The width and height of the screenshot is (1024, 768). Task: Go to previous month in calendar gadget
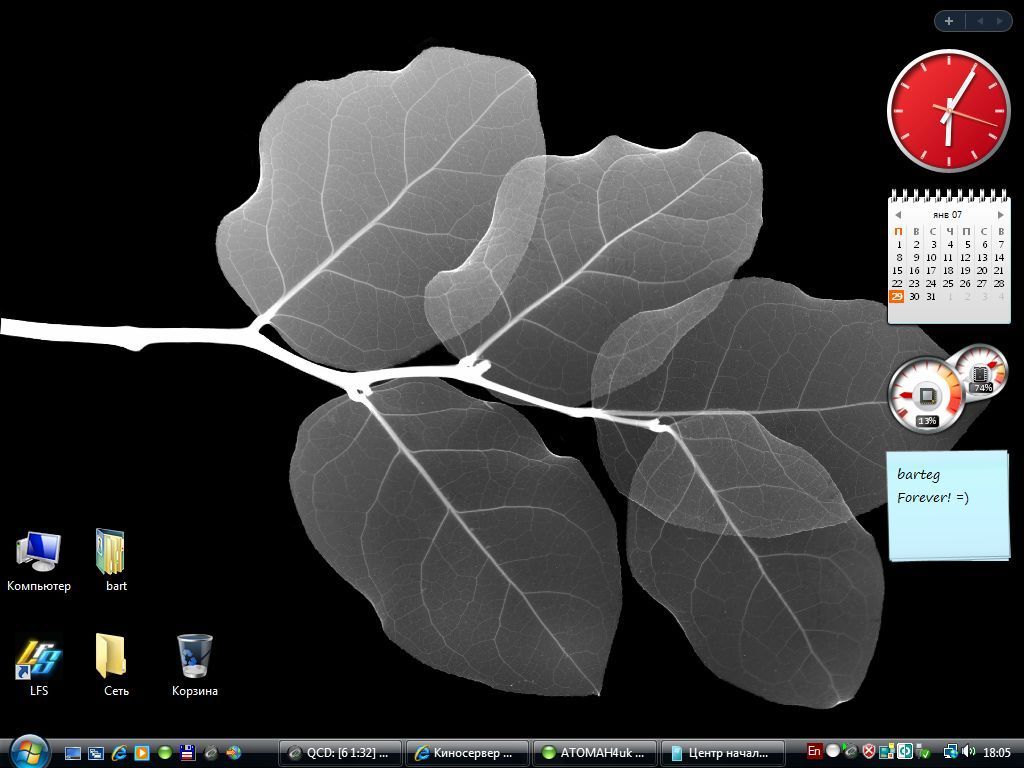tap(898, 215)
